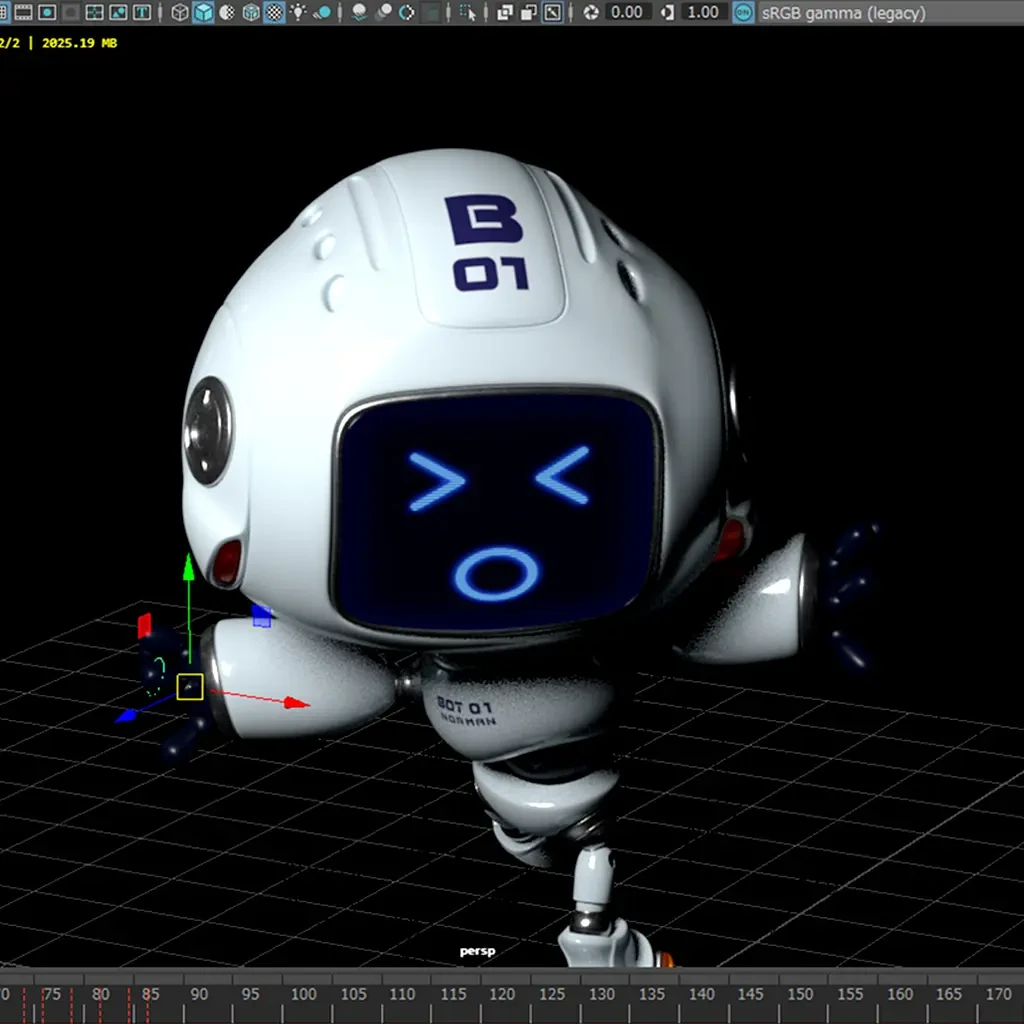1024x1024 pixels.
Task: Click the Film Gate icon
Action: click(x=22, y=12)
